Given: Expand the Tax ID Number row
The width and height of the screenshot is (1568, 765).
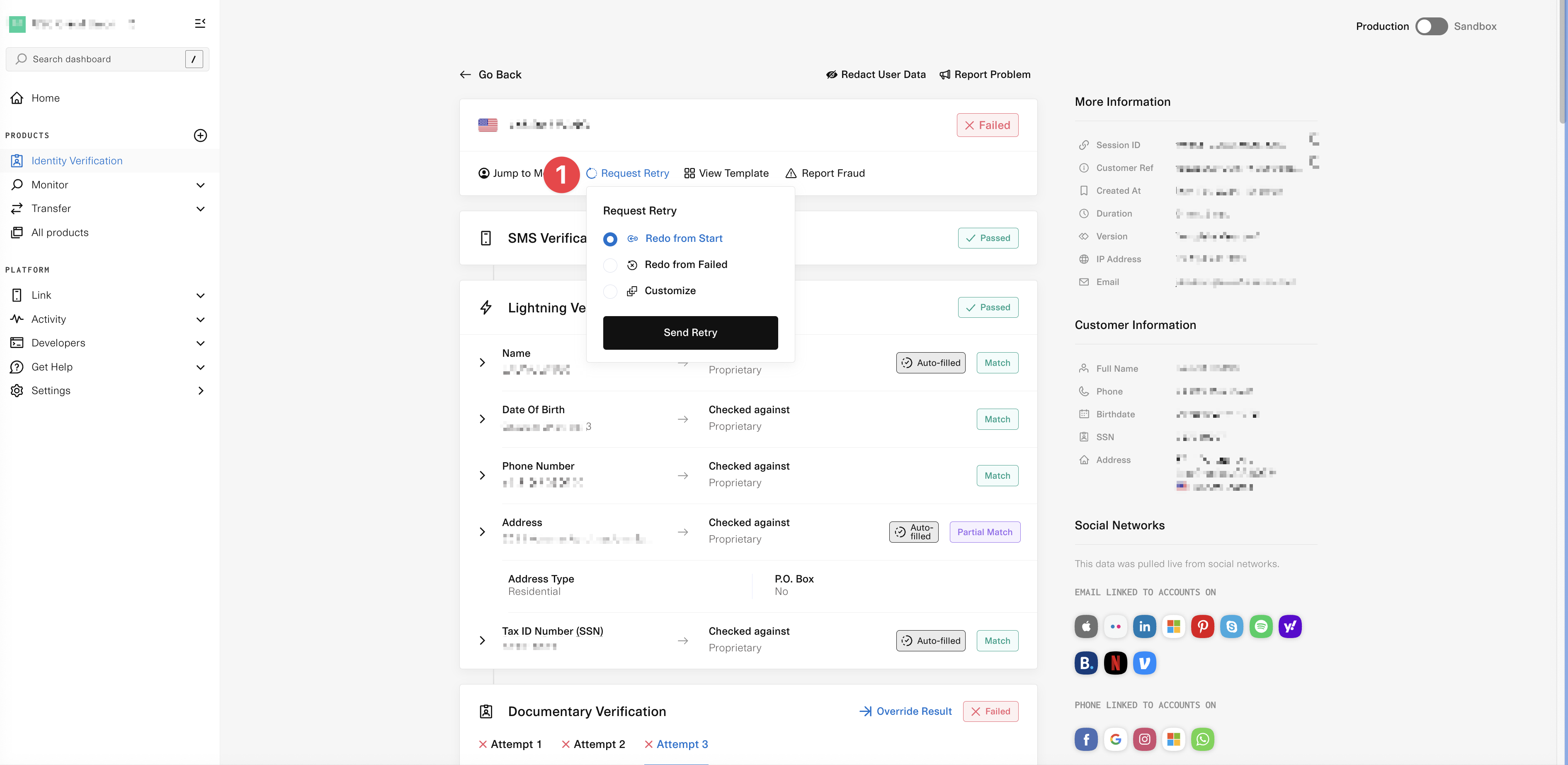Looking at the screenshot, I should coord(482,640).
